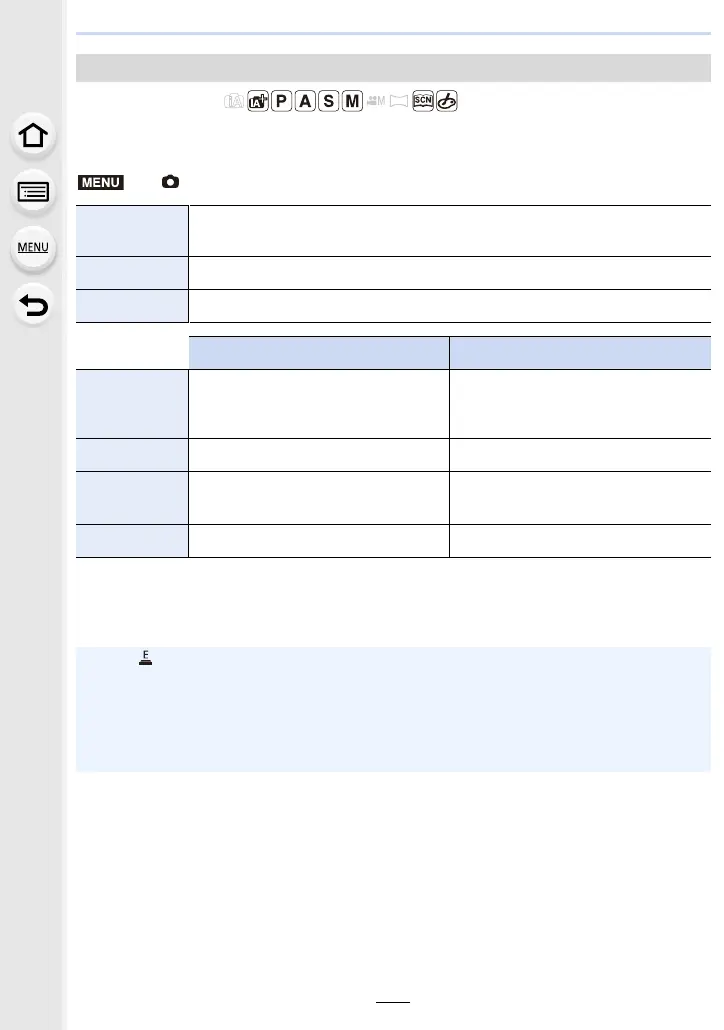Choose the P program mode icon
The height and width of the screenshot is (1030, 724).
point(281,101)
